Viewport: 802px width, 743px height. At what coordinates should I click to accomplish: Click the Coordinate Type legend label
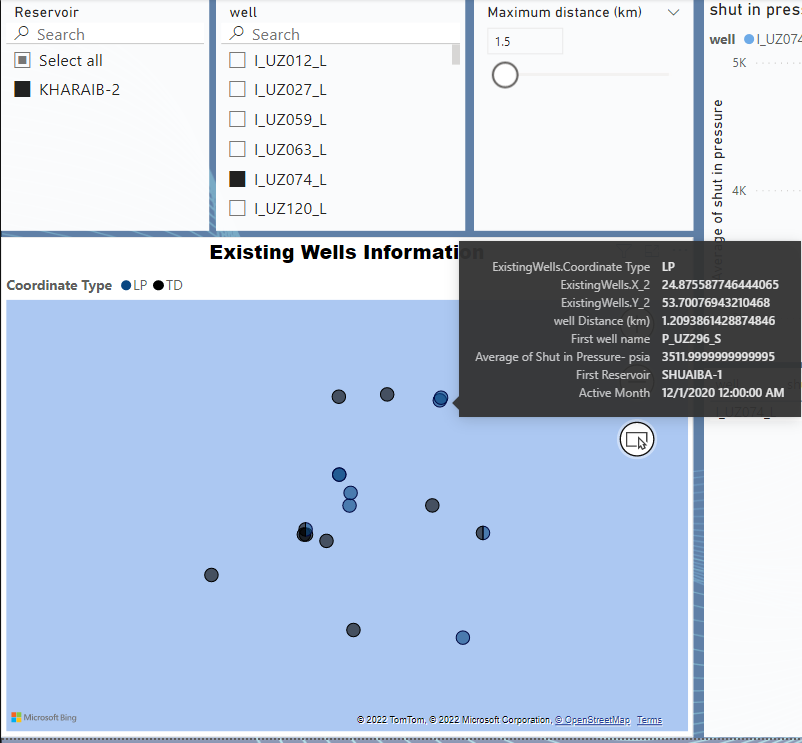[59, 285]
